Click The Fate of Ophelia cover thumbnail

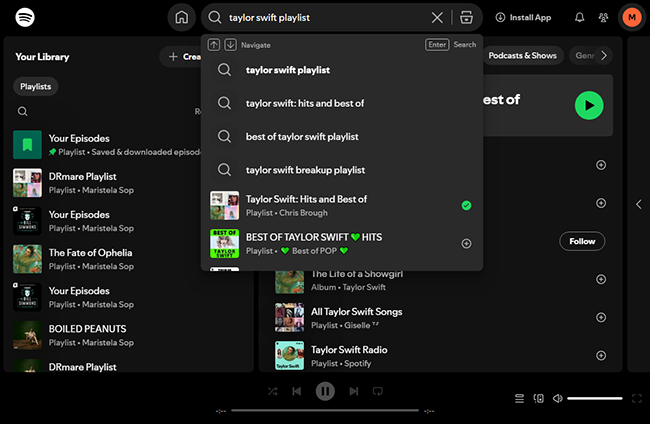(x=27, y=259)
